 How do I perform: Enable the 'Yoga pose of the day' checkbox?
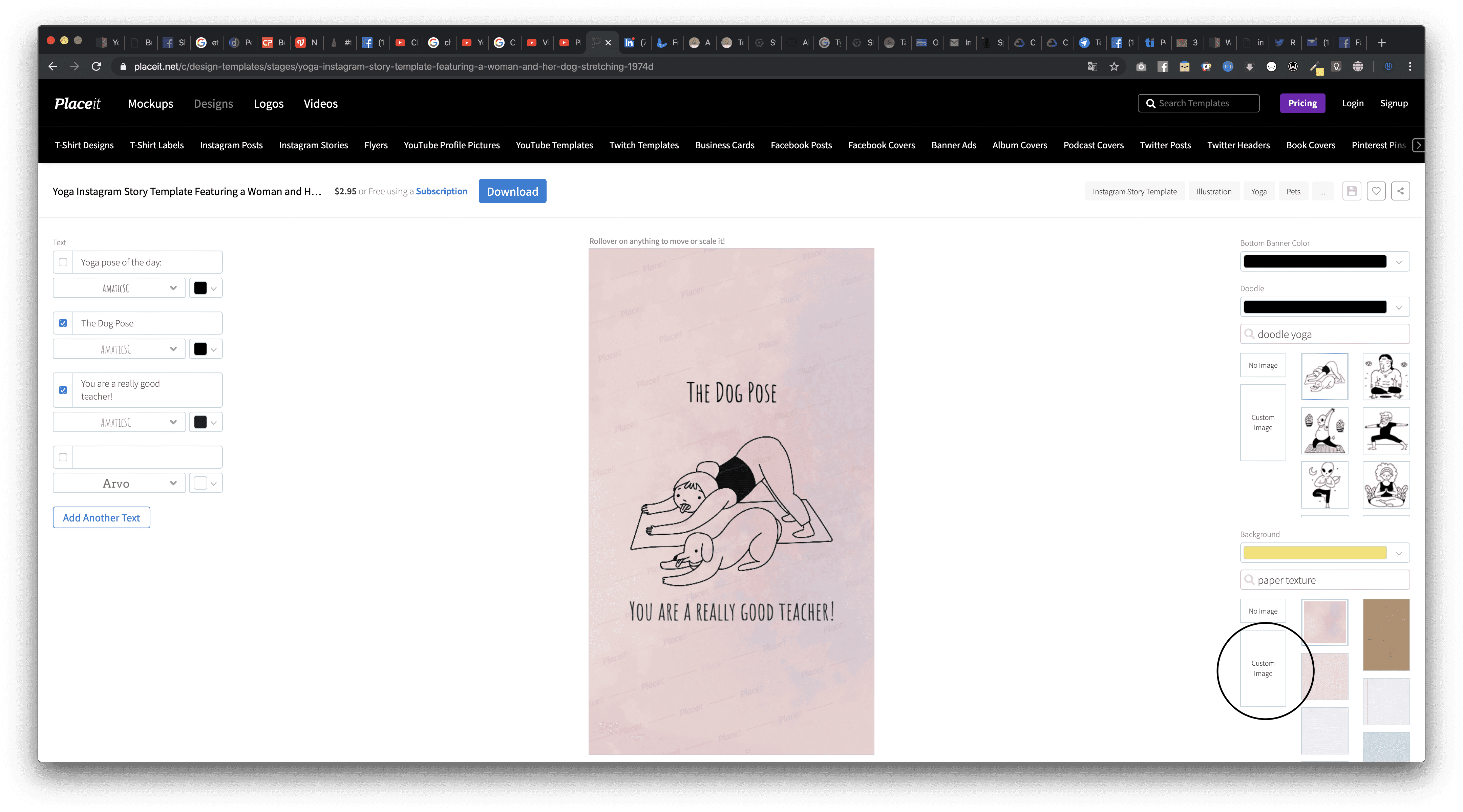(x=63, y=262)
